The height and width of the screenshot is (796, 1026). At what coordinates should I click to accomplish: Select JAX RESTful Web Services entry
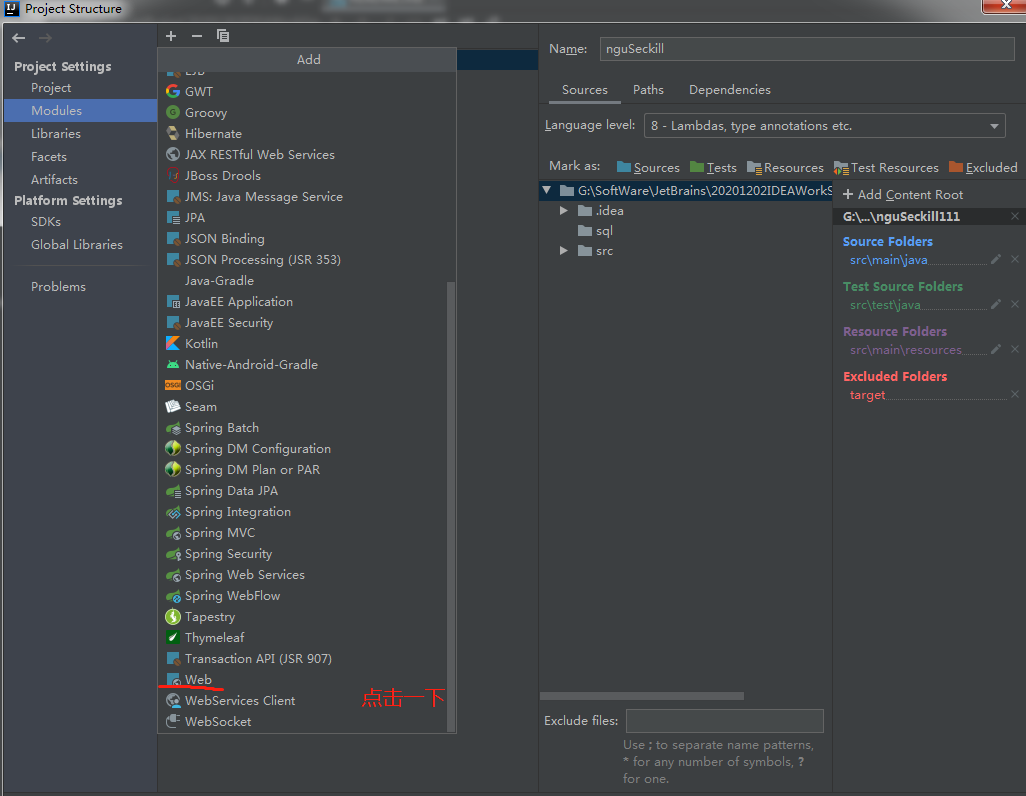pos(307,154)
